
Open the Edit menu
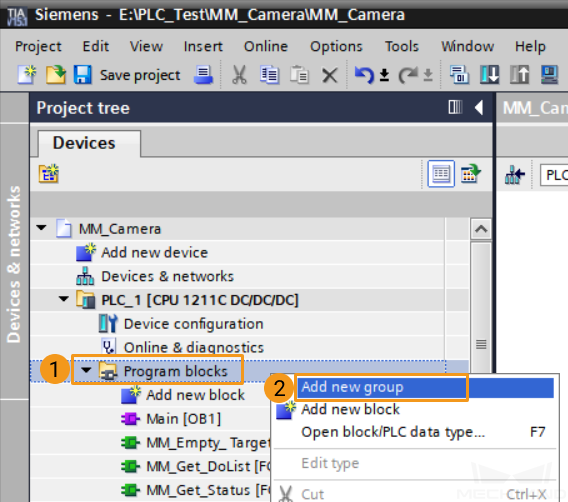96,46
